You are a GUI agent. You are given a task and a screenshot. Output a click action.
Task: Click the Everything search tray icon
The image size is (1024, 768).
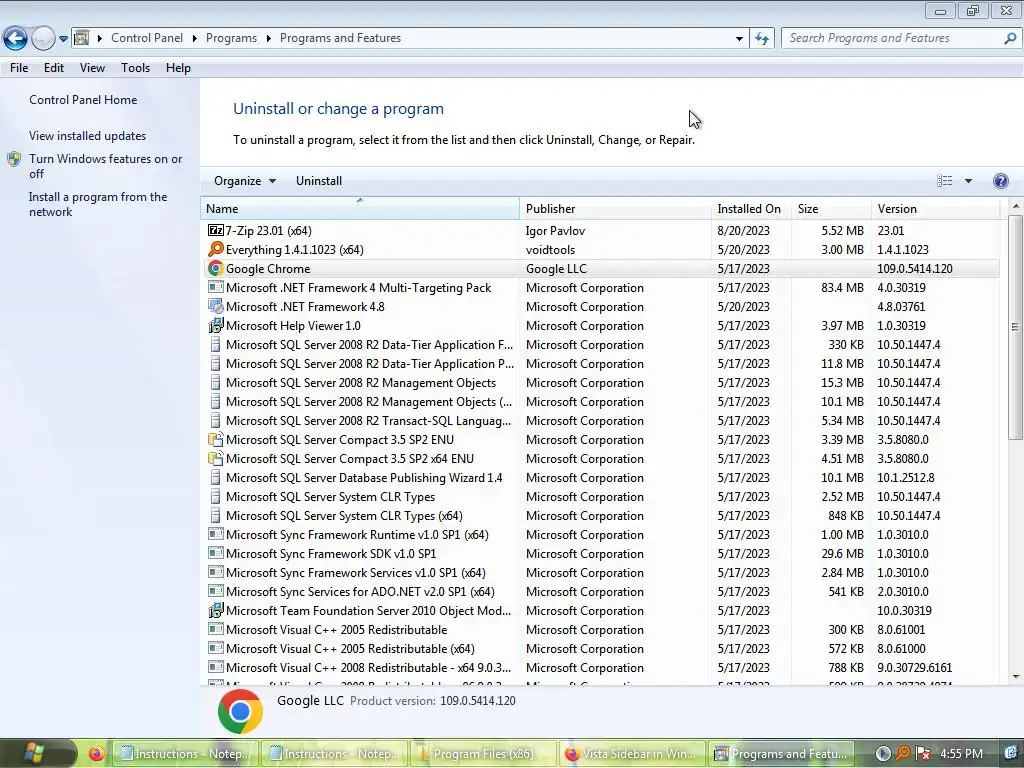click(903, 754)
